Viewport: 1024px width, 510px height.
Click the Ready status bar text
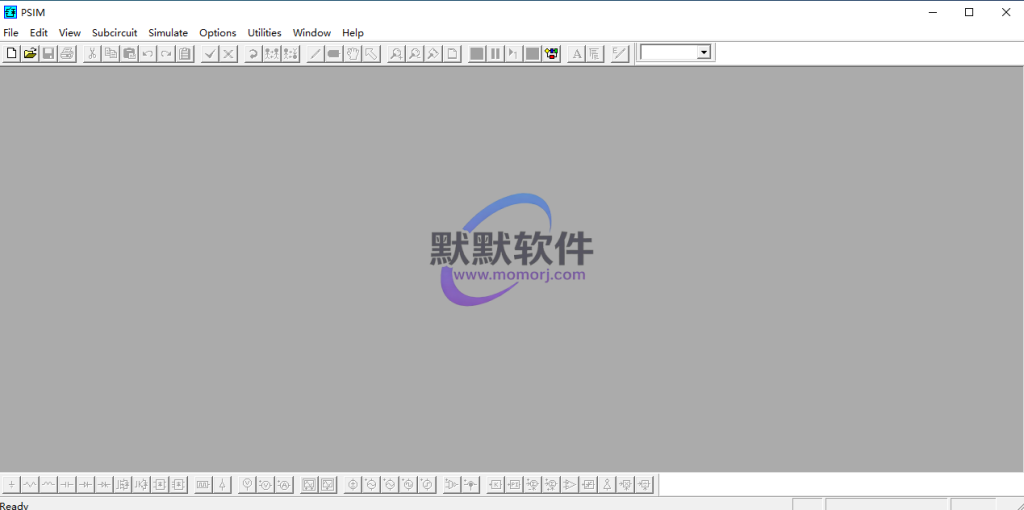click(14, 505)
